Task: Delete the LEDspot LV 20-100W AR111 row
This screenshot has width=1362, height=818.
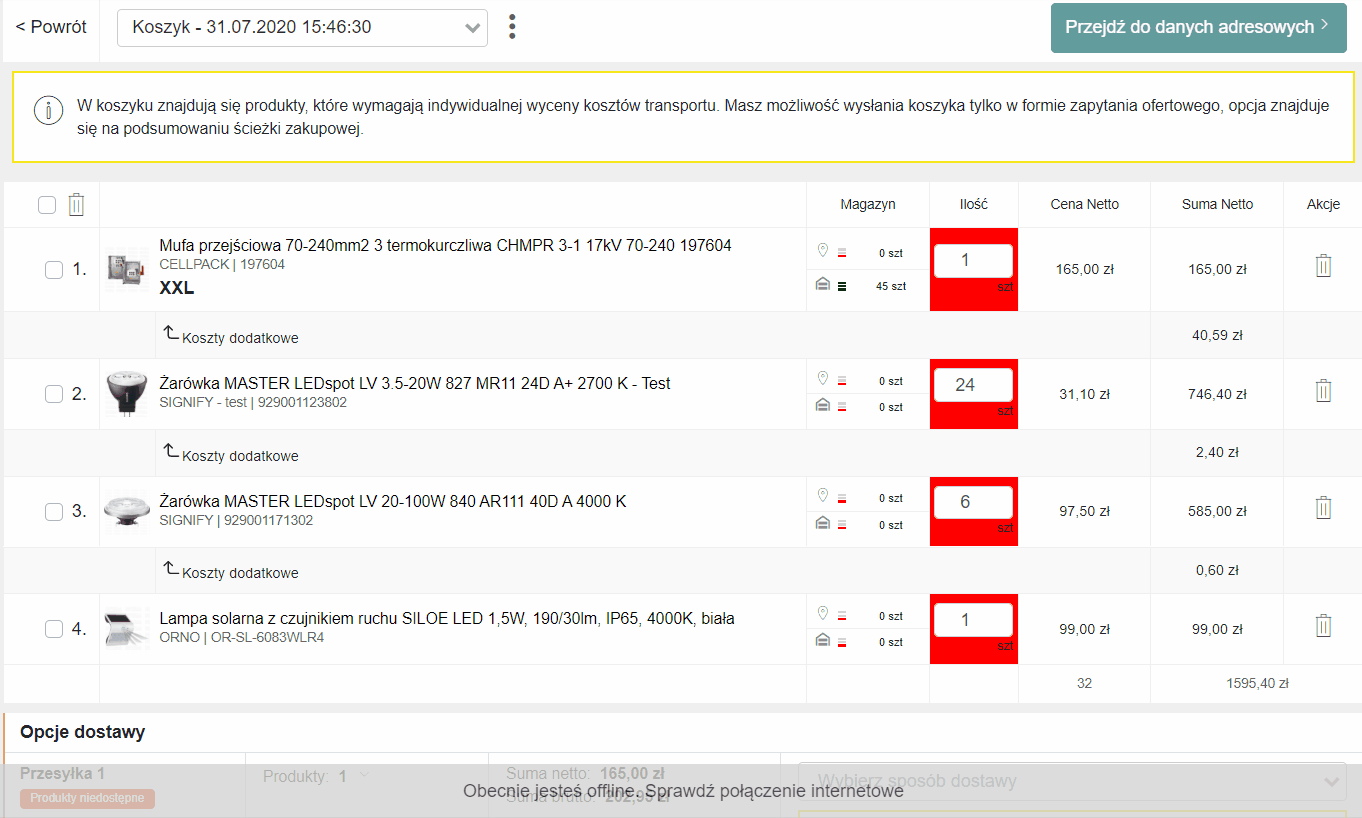Action: point(1323,507)
